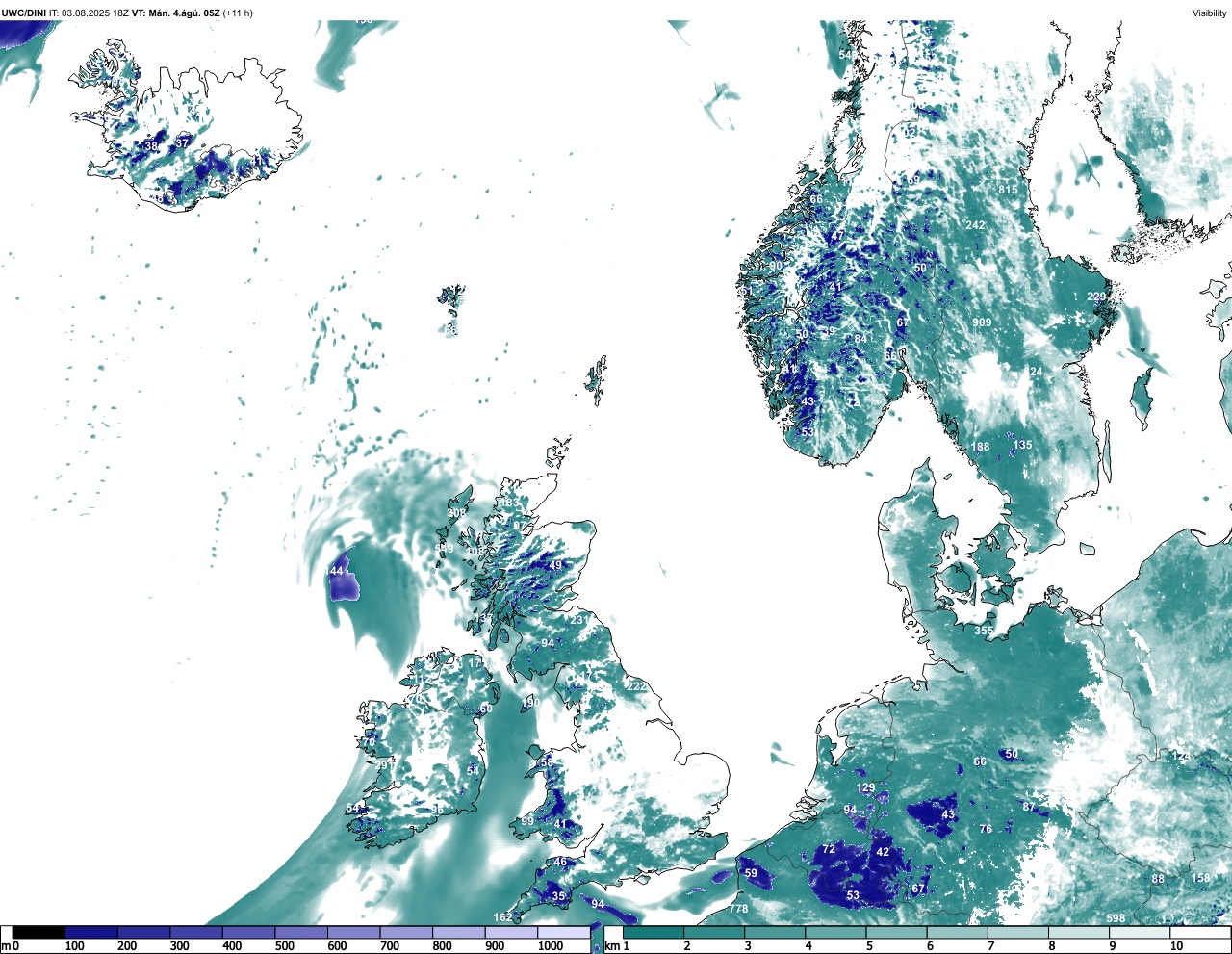The height and width of the screenshot is (954, 1232).
Task: Click the 158 value at the right edge
Action: click(1201, 879)
